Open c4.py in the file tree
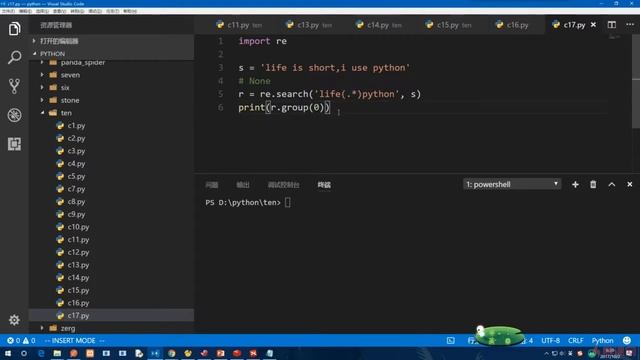This screenshot has height=360, width=640. coord(76,164)
